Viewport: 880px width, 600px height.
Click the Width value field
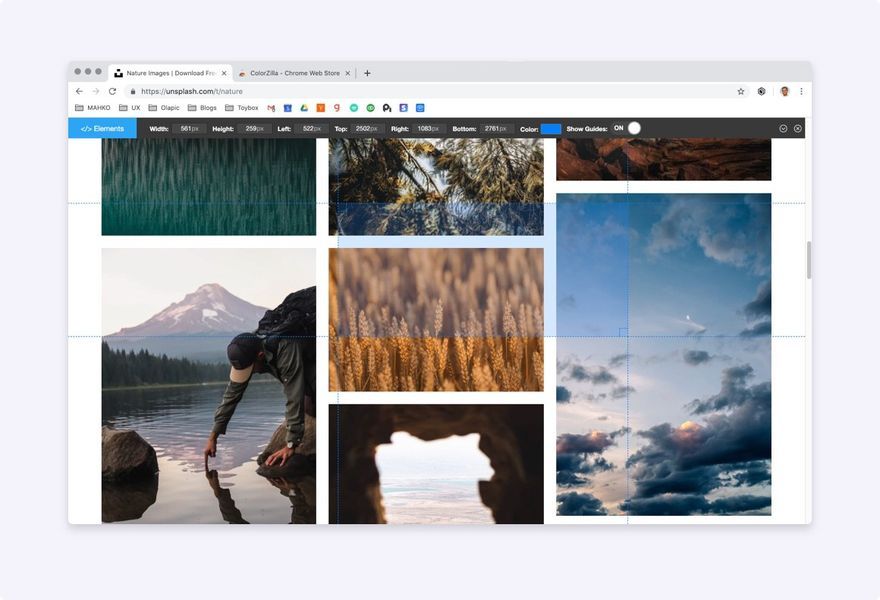pyautogui.click(x=189, y=129)
